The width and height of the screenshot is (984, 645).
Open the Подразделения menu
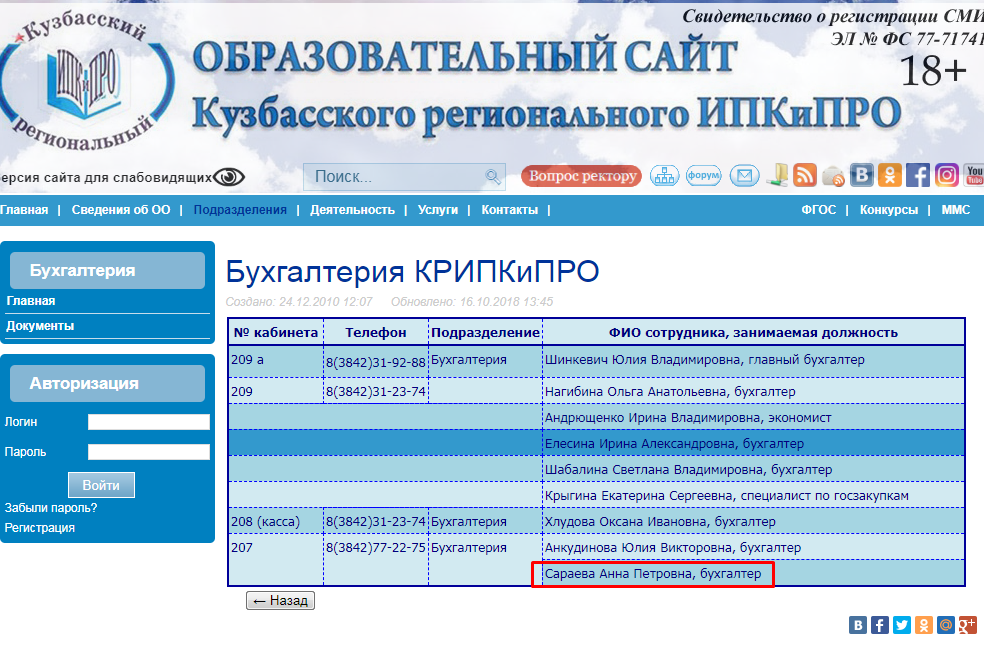point(240,210)
